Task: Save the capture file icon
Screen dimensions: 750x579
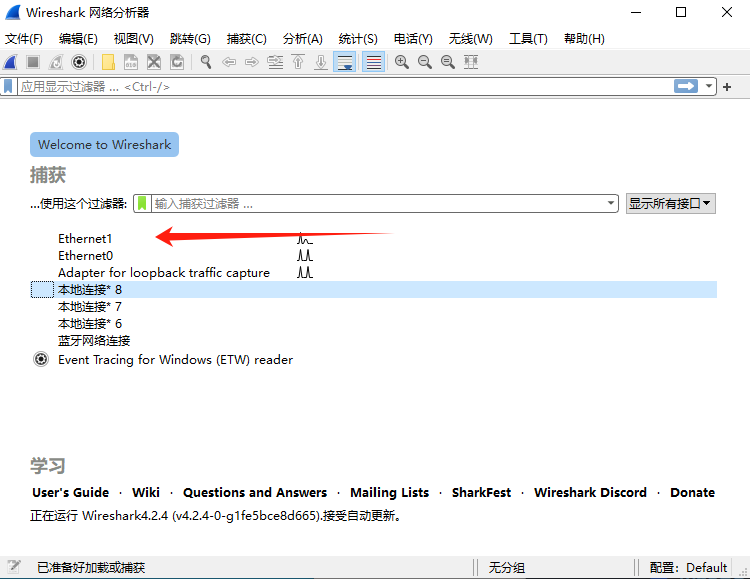Action: point(131,62)
